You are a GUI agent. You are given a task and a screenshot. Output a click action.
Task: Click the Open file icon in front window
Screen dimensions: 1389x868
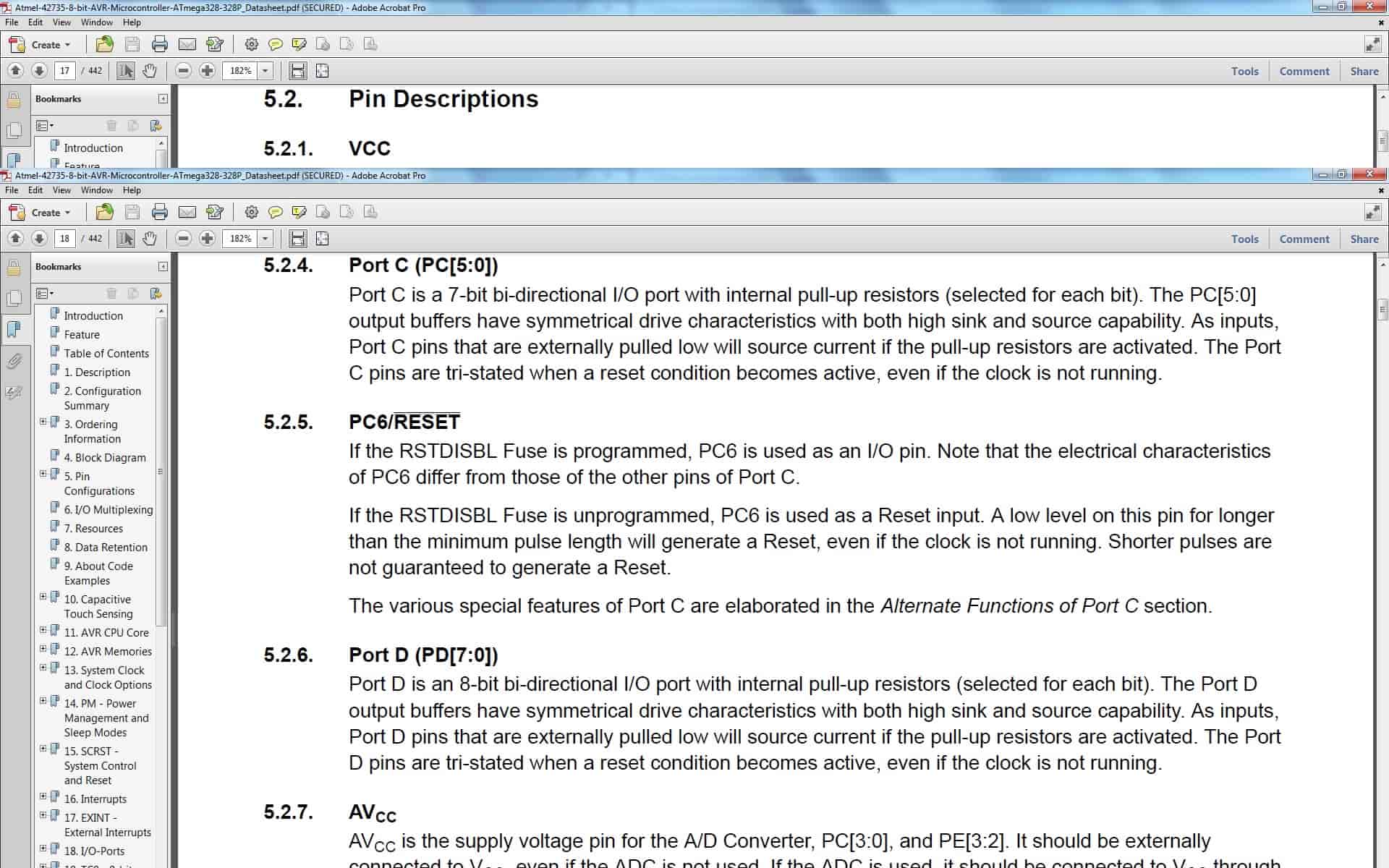point(105,212)
